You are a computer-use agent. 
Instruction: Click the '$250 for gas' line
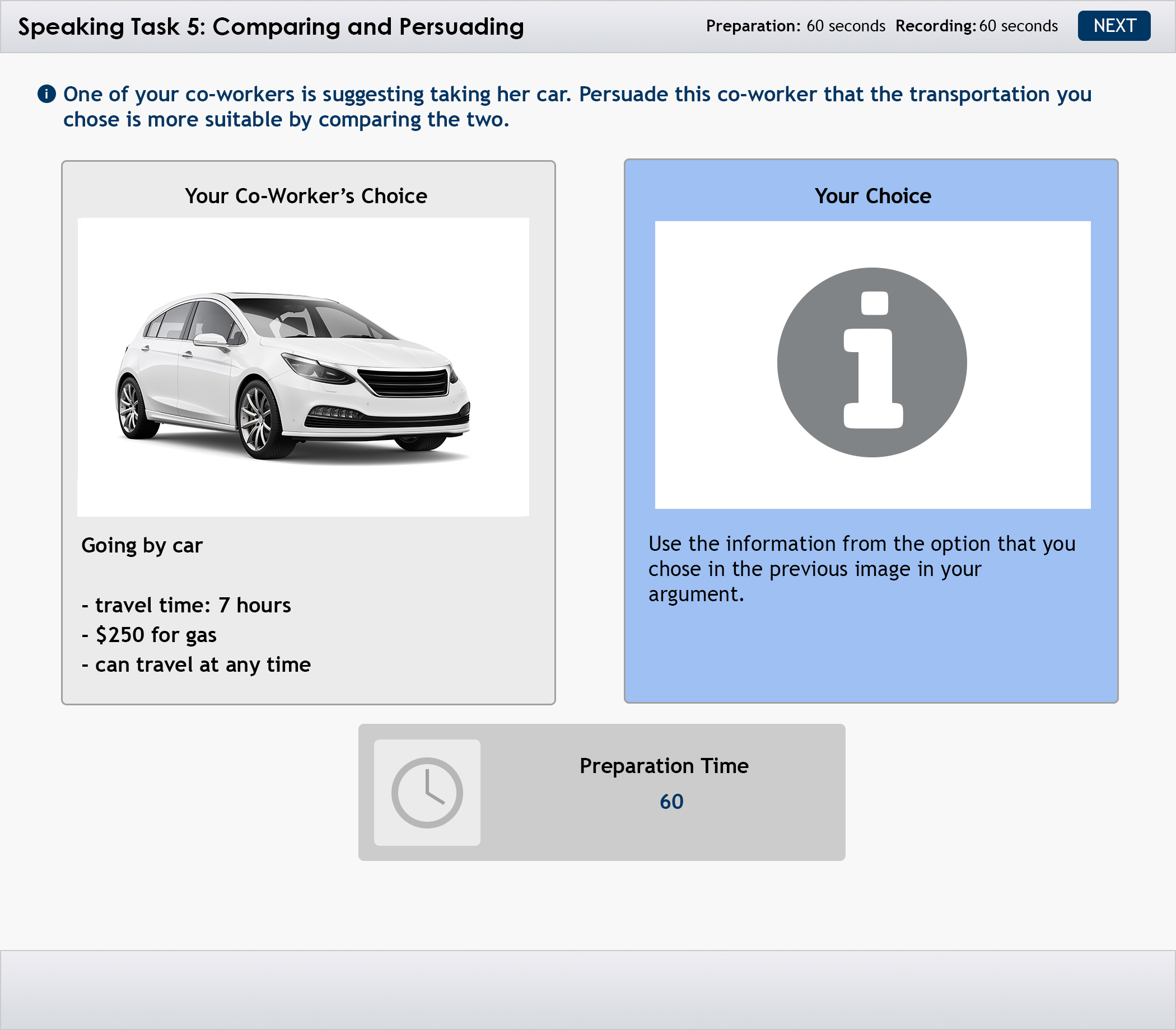click(150, 635)
